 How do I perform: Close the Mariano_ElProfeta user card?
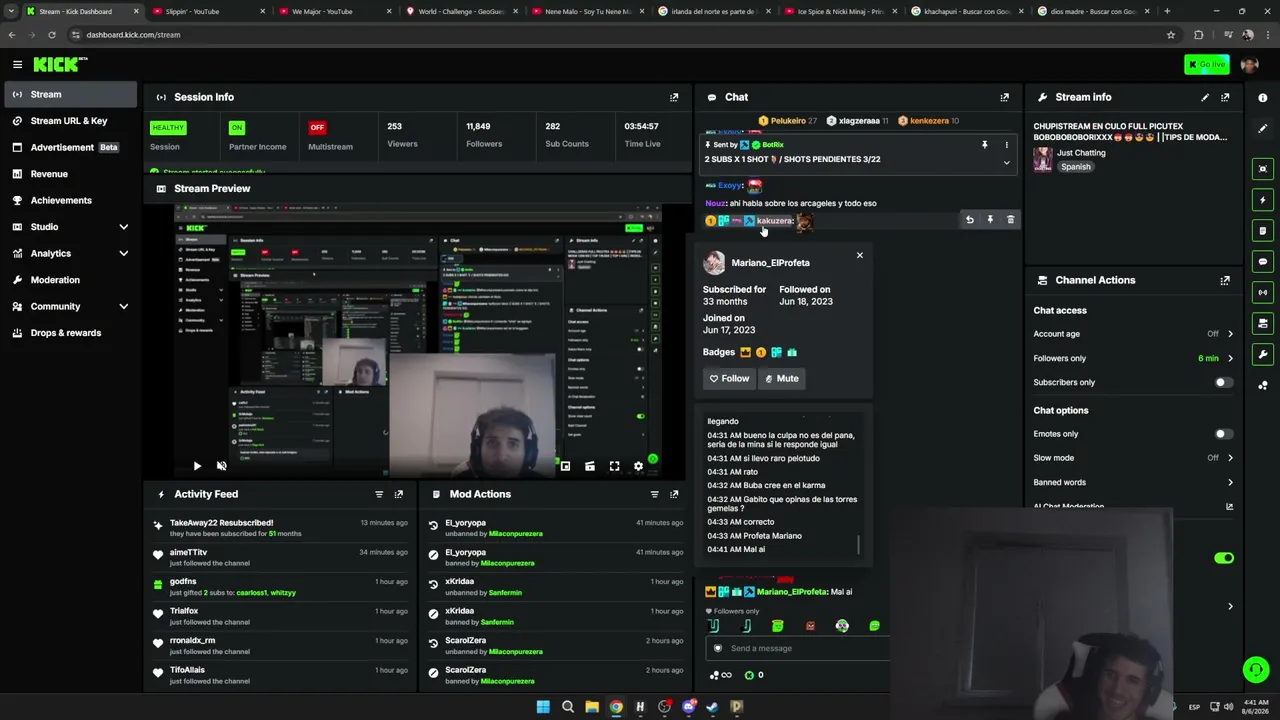pyautogui.click(x=859, y=255)
